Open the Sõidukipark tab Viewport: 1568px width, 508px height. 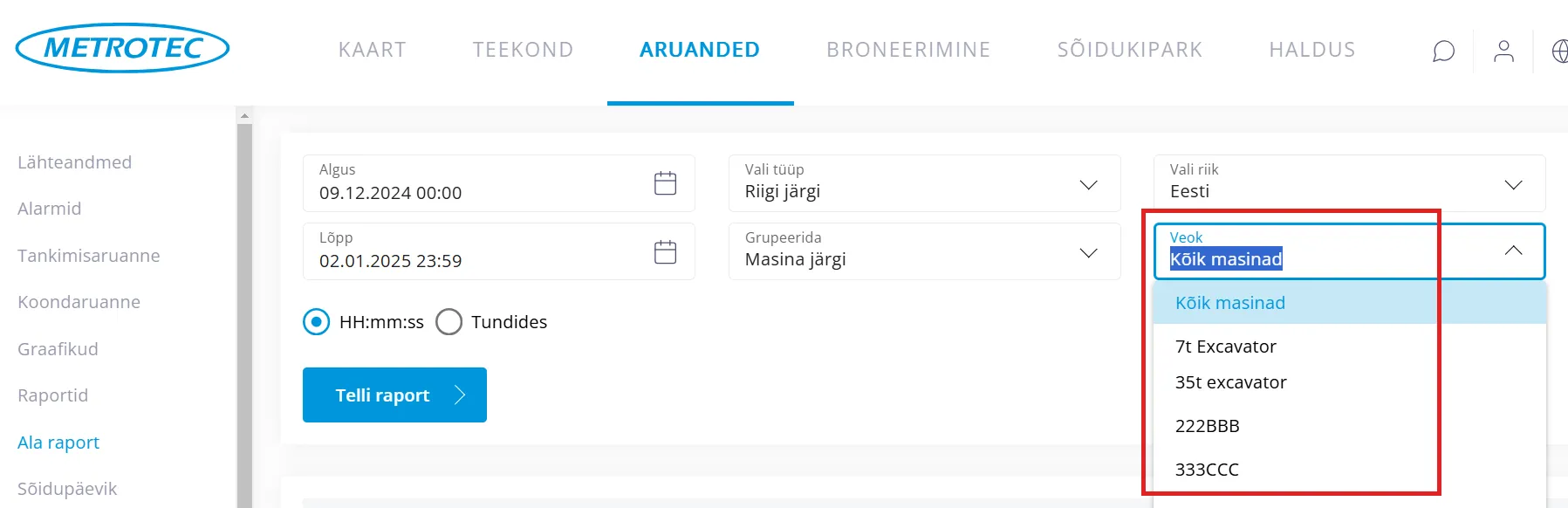pyautogui.click(x=1129, y=50)
